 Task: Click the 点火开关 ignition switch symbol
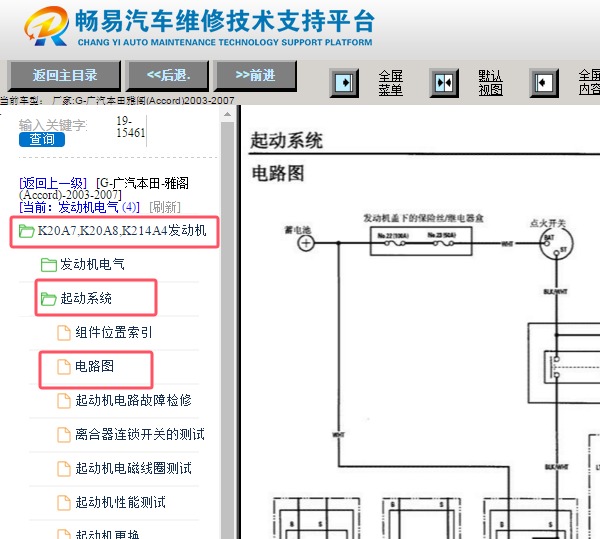pyautogui.click(x=556, y=243)
